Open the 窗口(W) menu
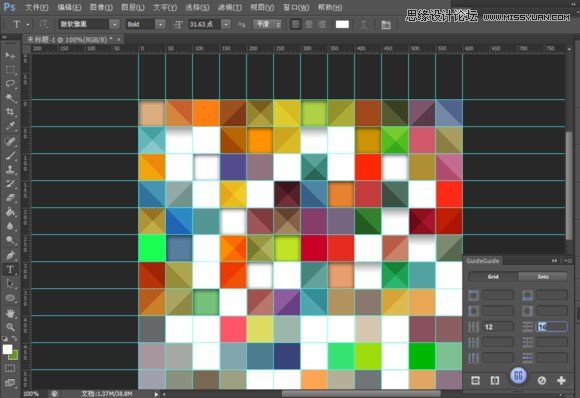 296,7
